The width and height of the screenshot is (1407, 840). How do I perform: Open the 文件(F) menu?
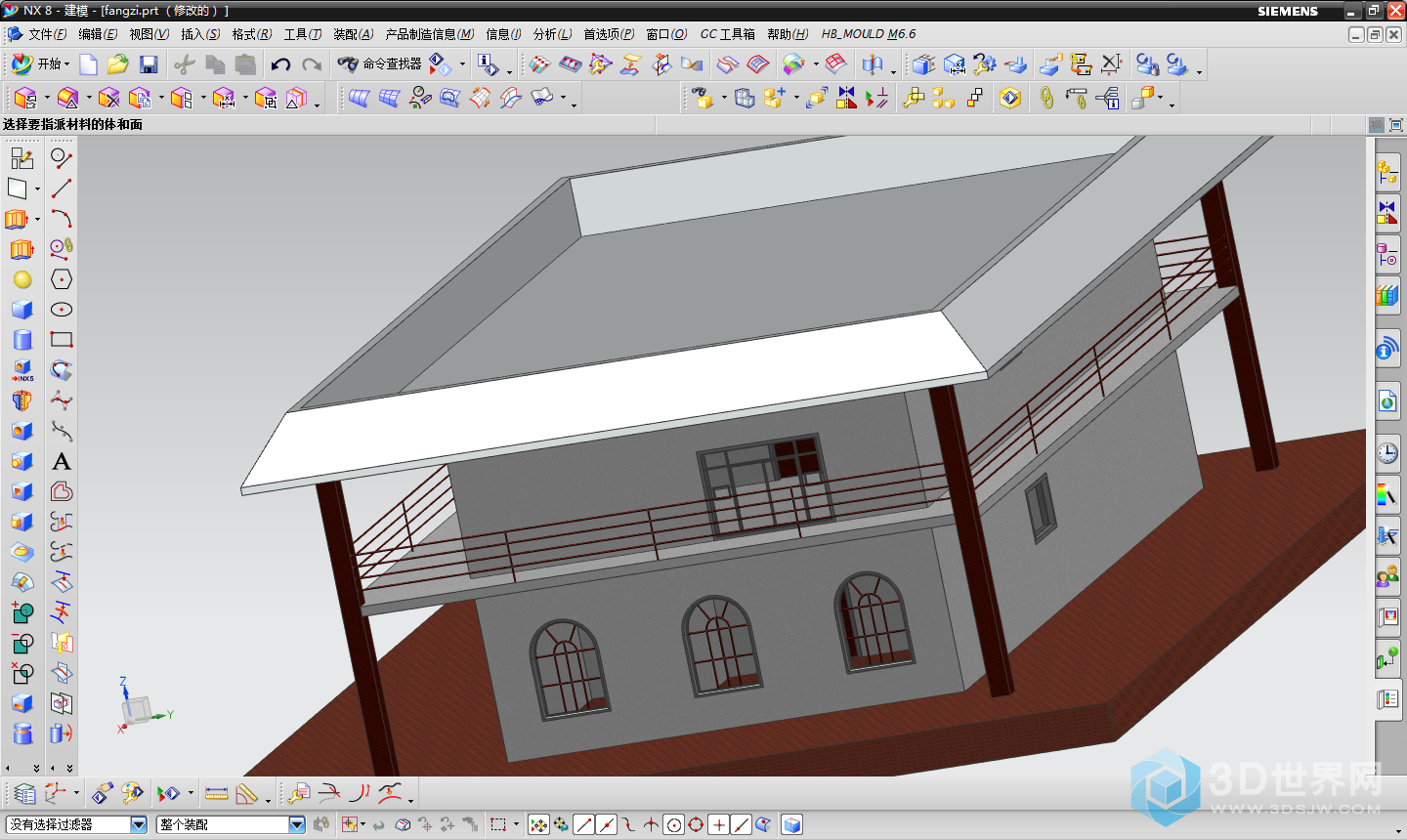[47, 34]
